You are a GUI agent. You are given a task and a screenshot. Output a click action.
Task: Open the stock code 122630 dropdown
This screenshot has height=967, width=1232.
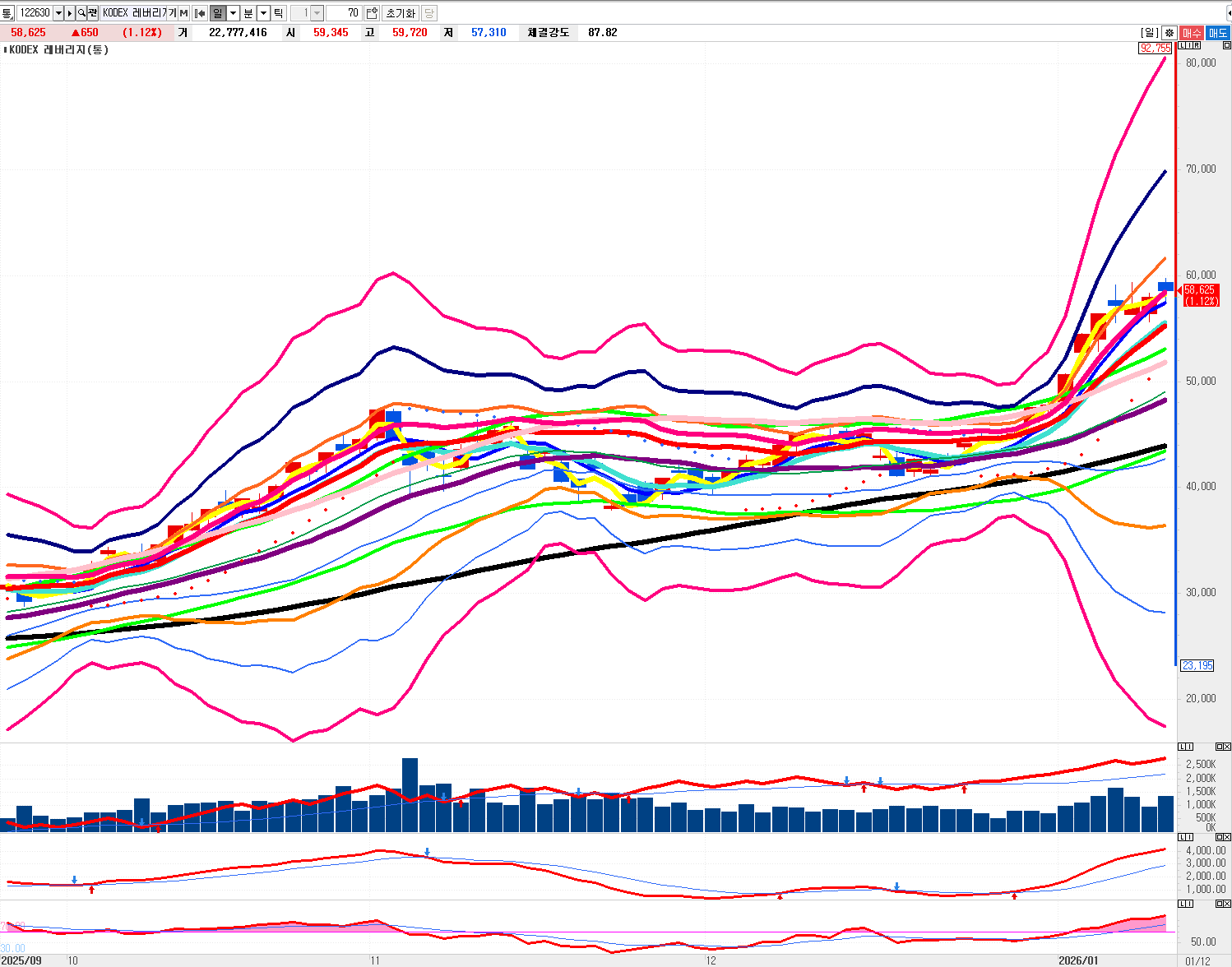[58, 13]
